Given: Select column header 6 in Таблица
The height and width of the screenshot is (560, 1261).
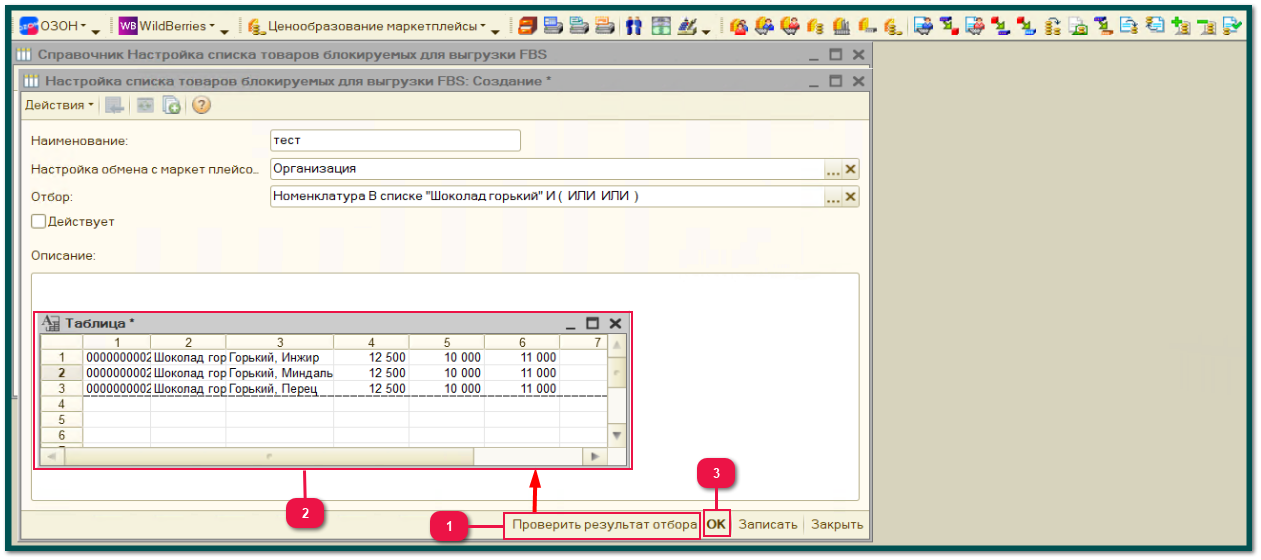Looking at the screenshot, I should point(522,342).
